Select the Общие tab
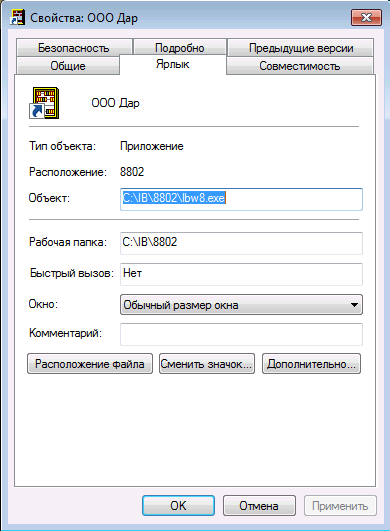This screenshot has width=390, height=531. tap(68, 66)
